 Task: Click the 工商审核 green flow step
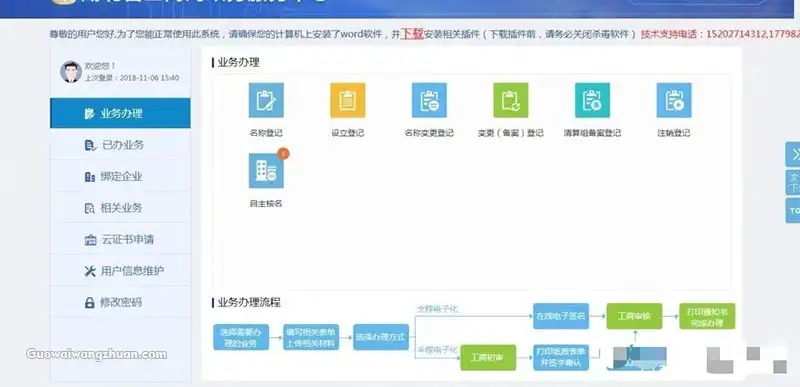click(634, 316)
